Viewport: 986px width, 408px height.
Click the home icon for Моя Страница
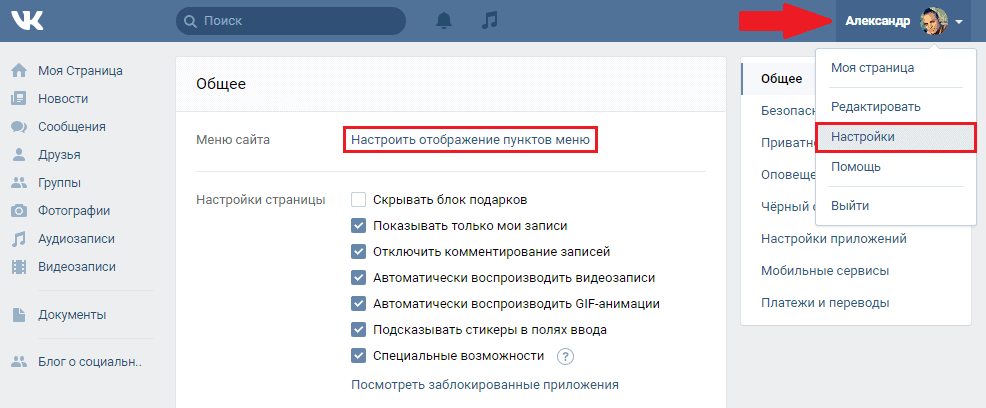click(x=18, y=71)
